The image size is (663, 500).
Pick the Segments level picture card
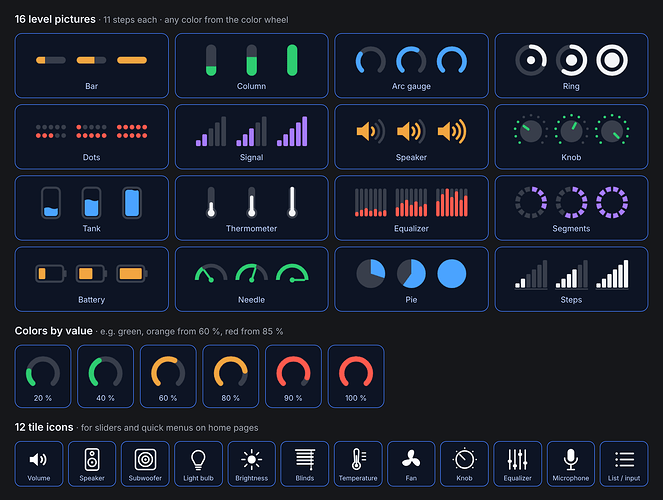pyautogui.click(x=571, y=208)
